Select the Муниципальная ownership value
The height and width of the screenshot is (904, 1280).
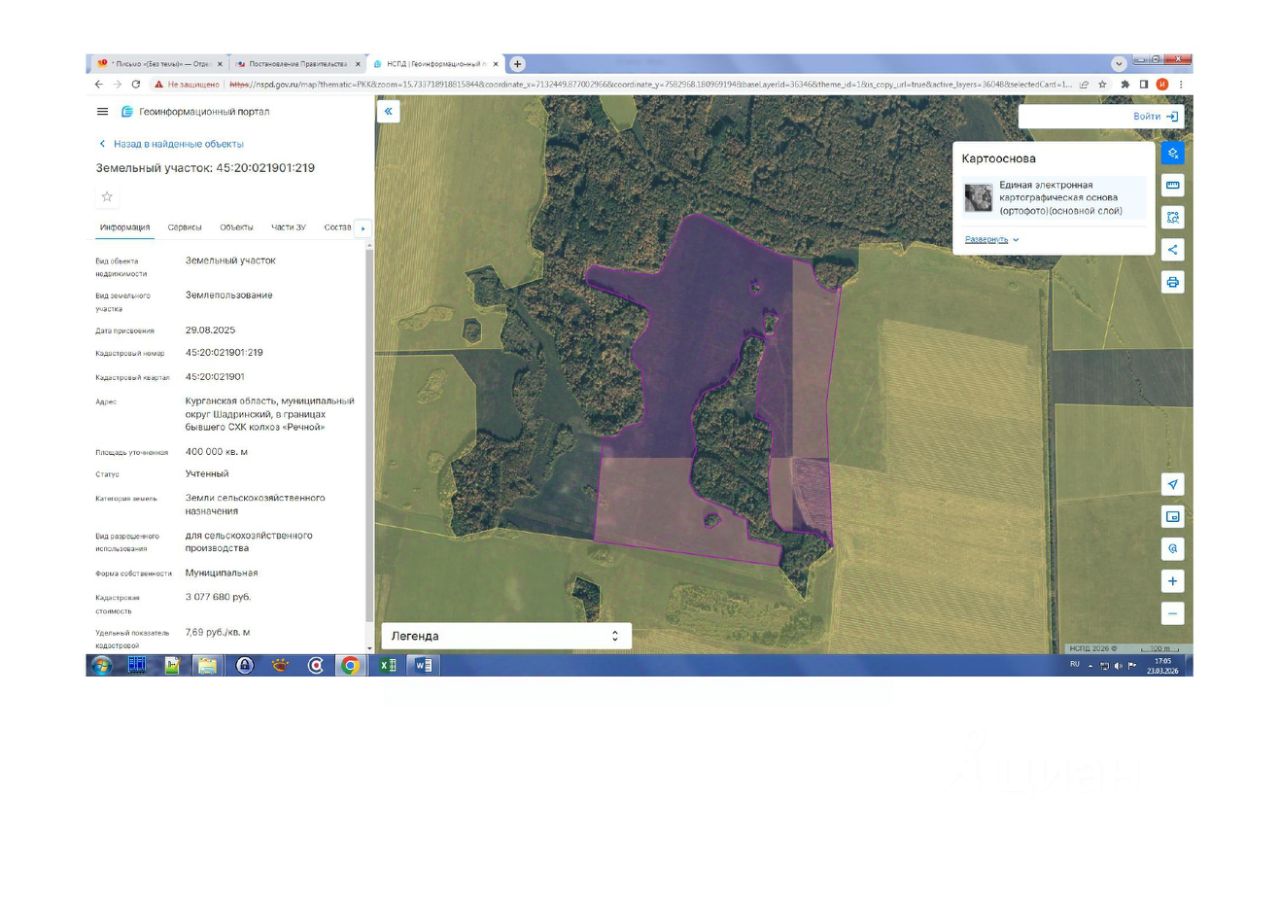click(221, 573)
